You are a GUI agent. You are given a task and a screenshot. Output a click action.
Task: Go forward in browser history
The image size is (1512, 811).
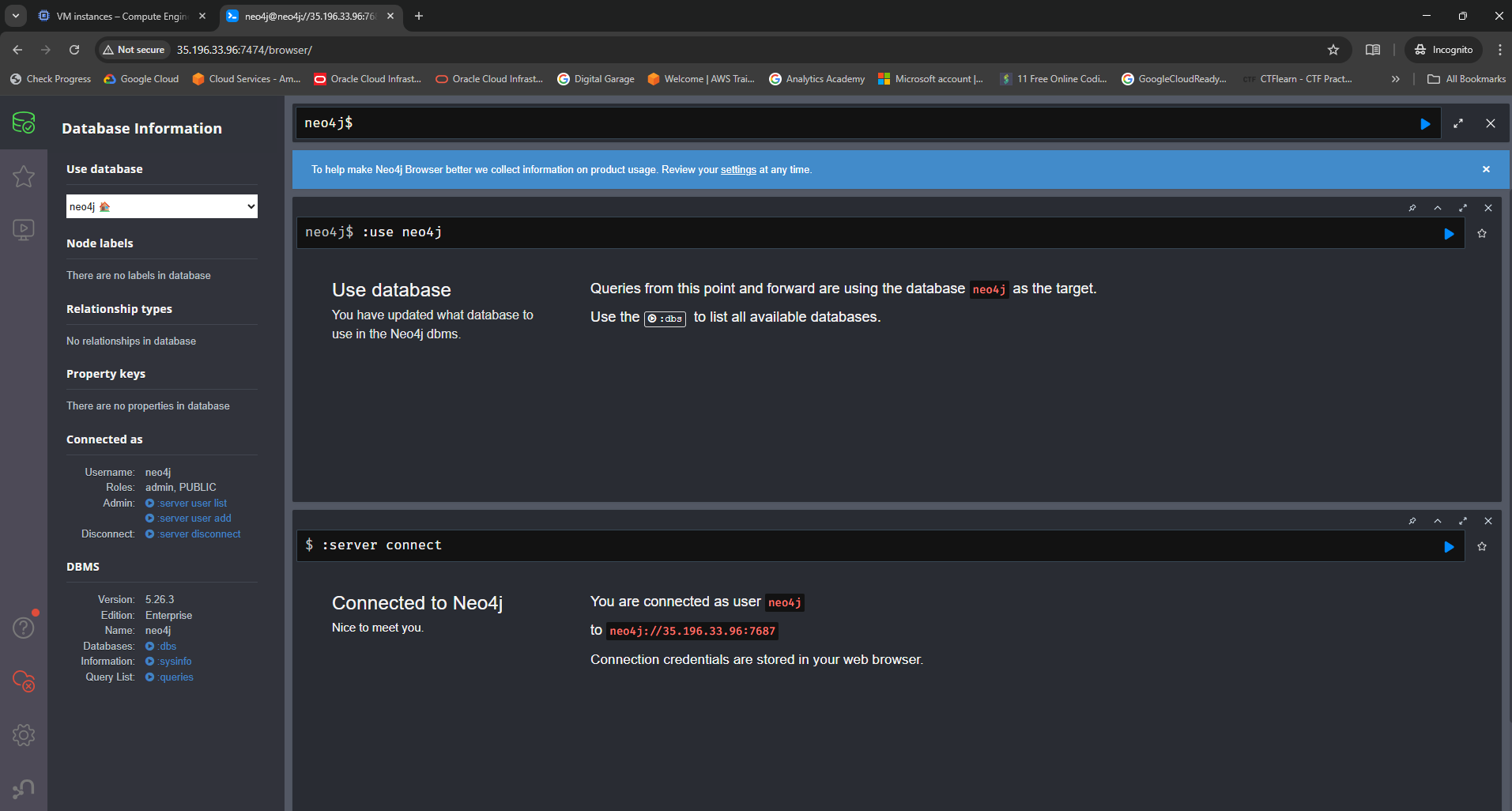point(46,50)
